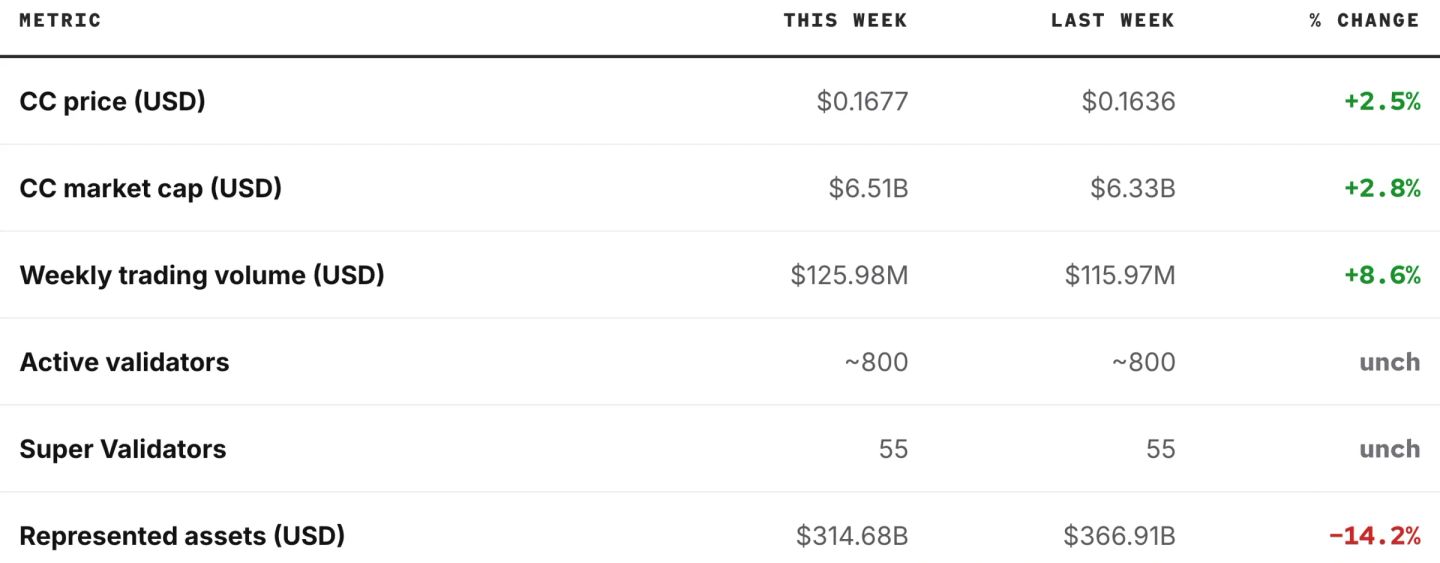Image resolution: width=1440 pixels, height=563 pixels.
Task: Select the Weekly trading volume (USD) label
Action: (202, 275)
